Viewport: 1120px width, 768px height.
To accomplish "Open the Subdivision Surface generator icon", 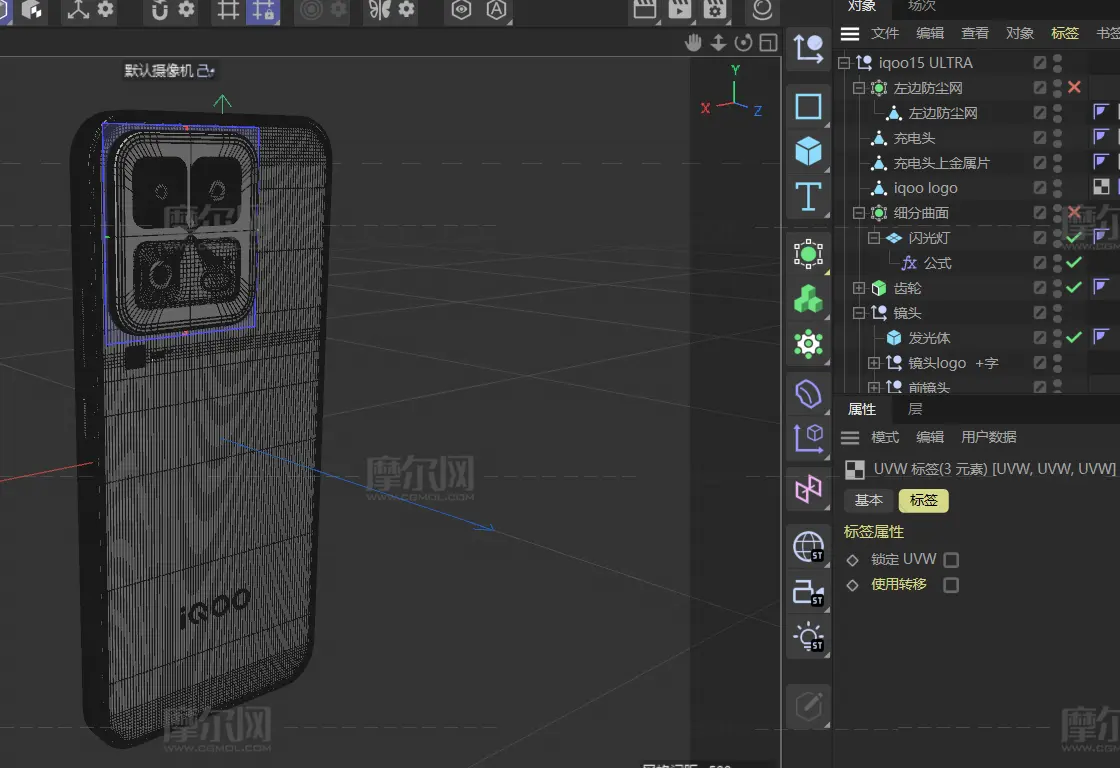I will [x=808, y=254].
